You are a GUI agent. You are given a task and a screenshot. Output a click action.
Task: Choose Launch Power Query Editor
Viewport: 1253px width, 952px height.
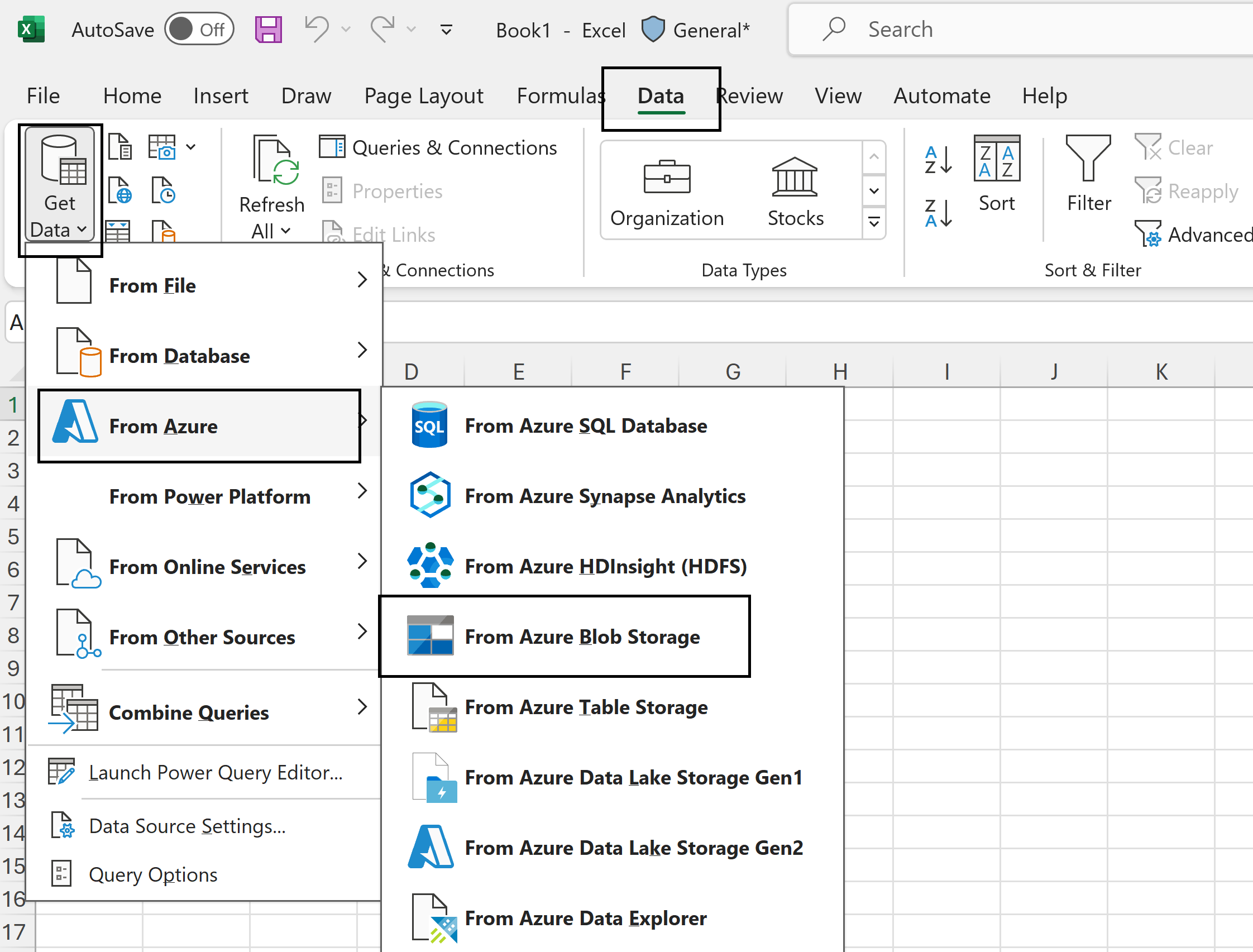204,772
